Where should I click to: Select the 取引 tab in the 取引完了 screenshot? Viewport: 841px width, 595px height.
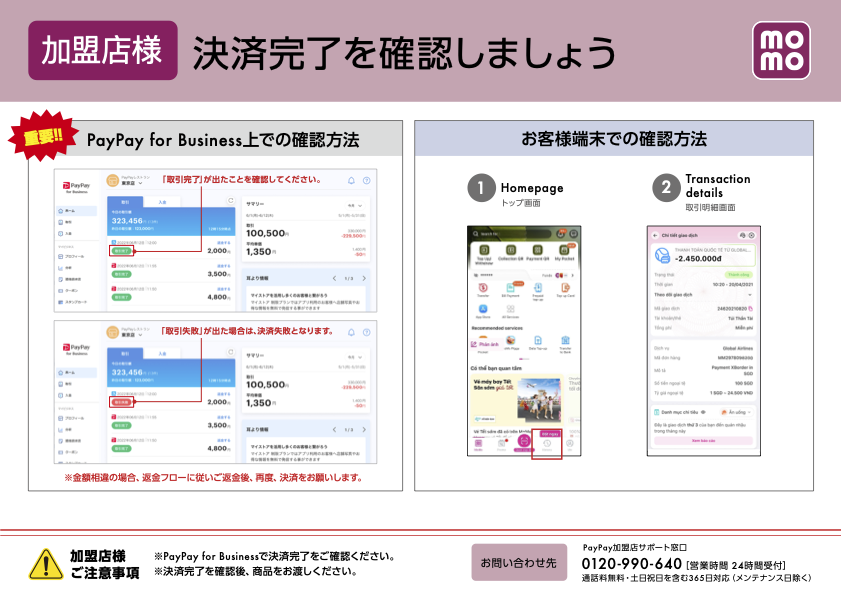[x=125, y=202]
